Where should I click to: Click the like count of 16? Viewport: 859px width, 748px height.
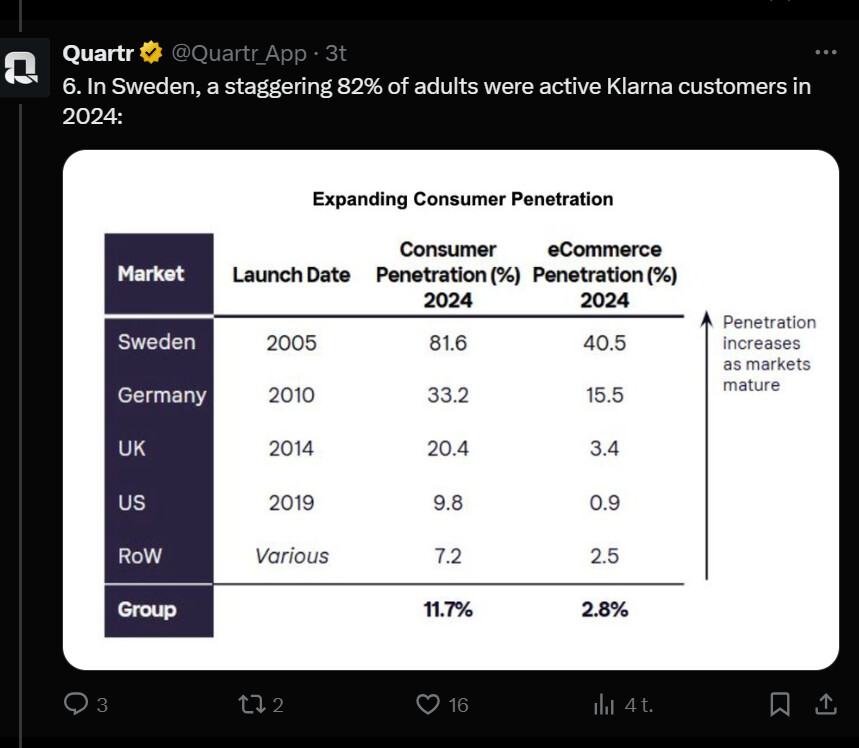coord(458,705)
